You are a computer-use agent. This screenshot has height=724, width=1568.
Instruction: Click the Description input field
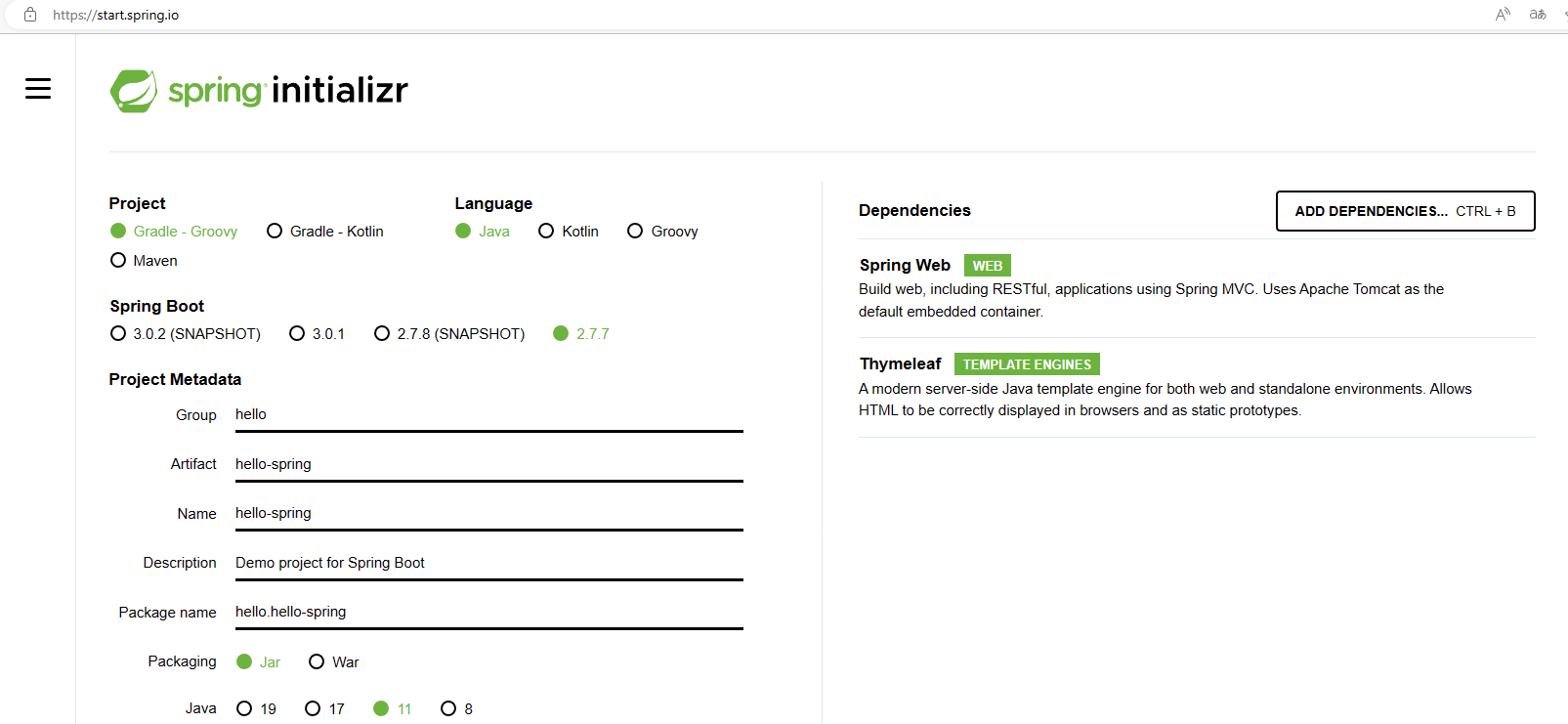[x=488, y=564]
